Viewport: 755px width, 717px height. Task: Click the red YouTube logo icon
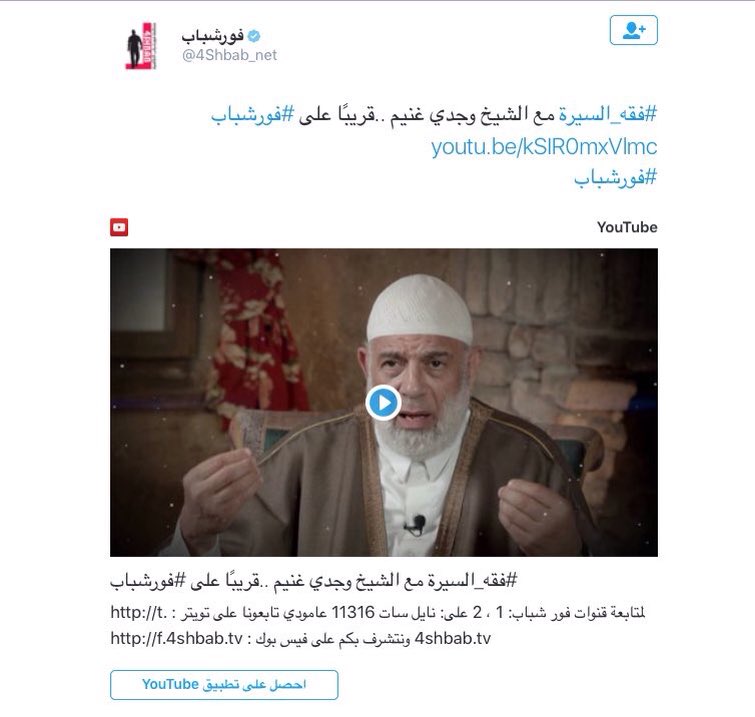click(x=119, y=227)
